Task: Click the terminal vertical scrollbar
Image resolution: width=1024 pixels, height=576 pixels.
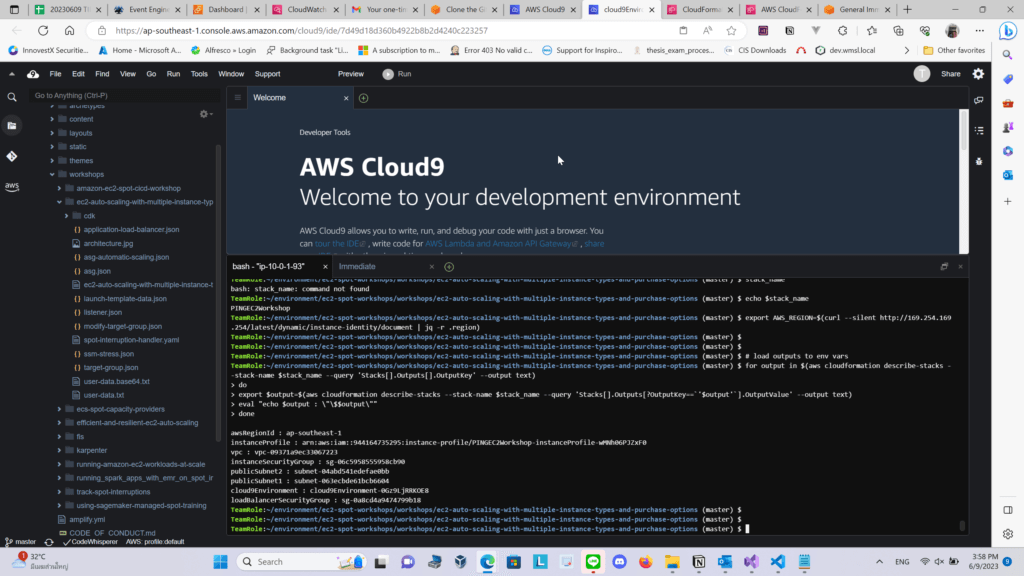Action: pos(963,525)
